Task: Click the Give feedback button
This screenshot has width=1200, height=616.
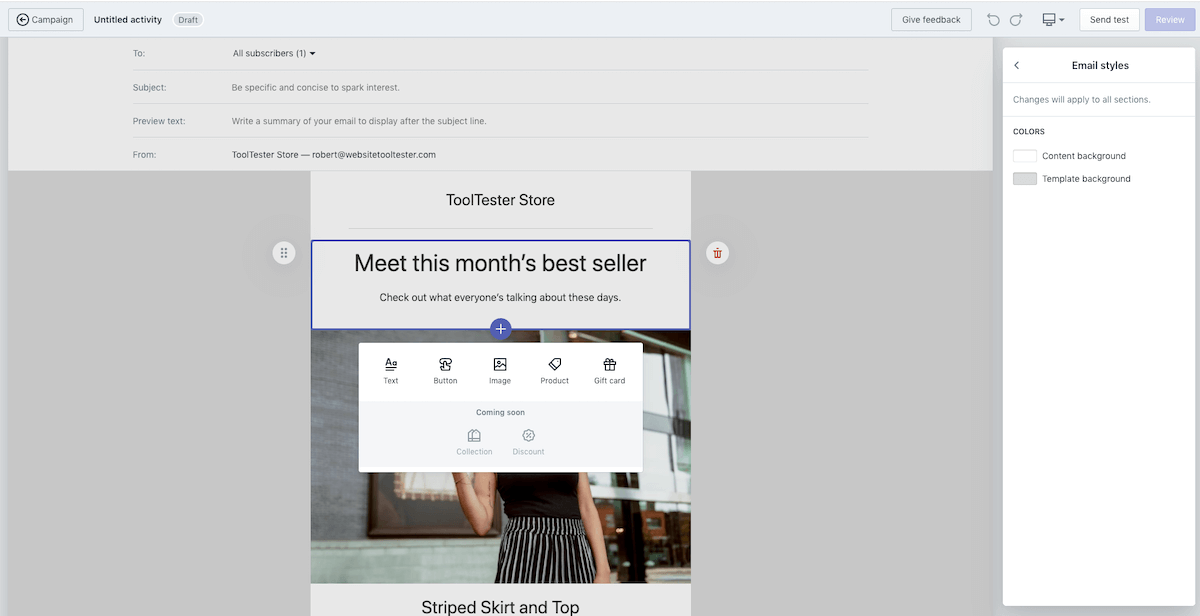Action: click(x=931, y=20)
